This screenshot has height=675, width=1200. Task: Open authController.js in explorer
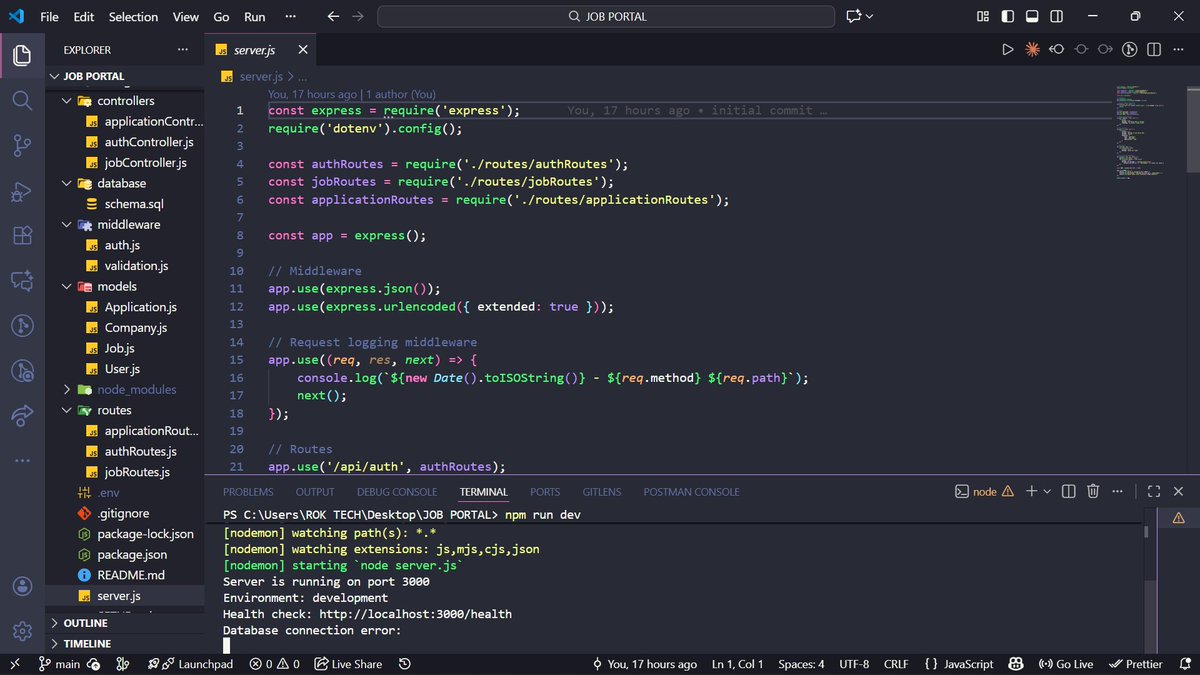pos(149,142)
